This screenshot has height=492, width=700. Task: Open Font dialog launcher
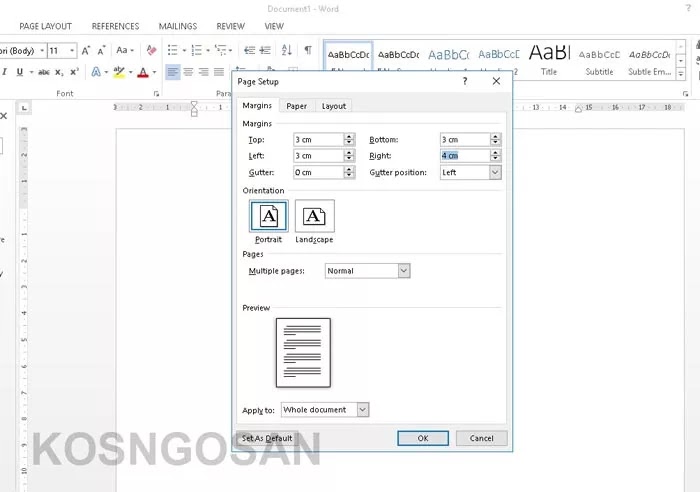coord(156,94)
